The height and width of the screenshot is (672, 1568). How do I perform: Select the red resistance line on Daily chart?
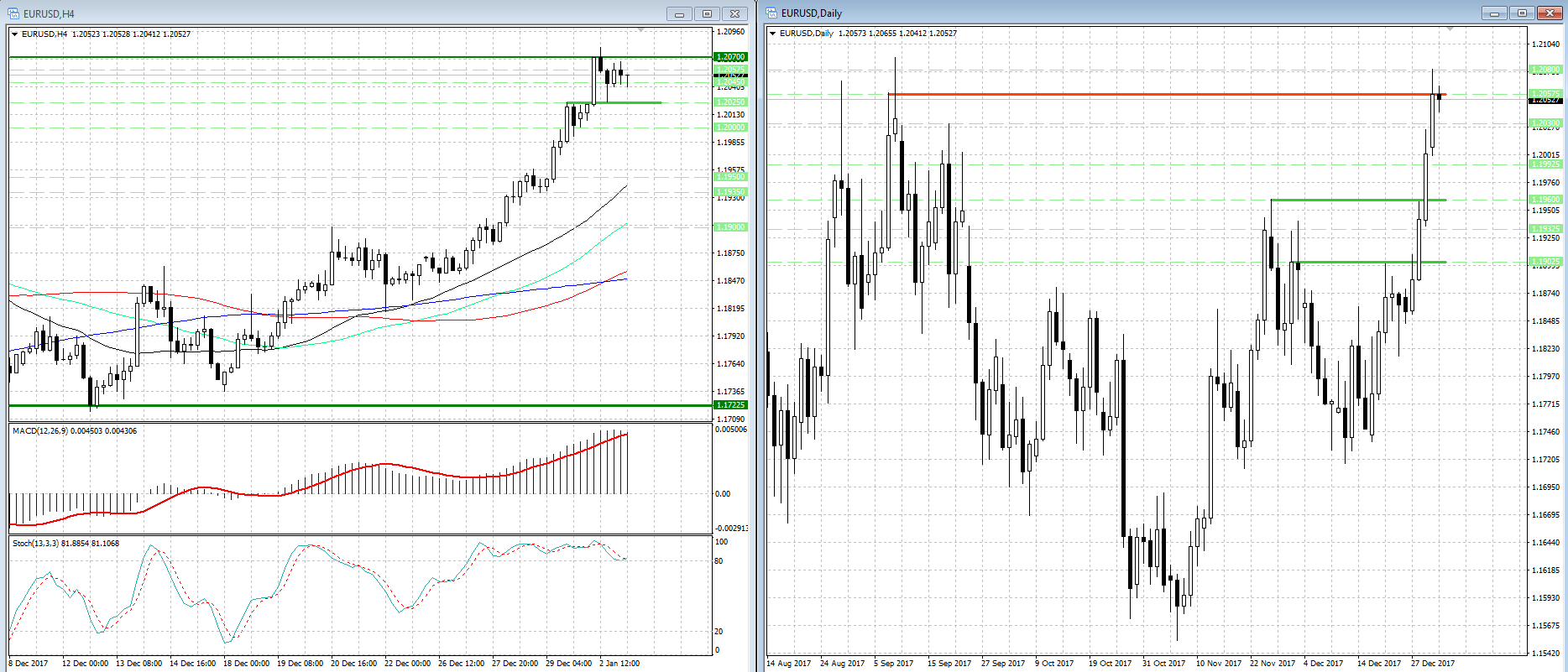(x=1167, y=94)
